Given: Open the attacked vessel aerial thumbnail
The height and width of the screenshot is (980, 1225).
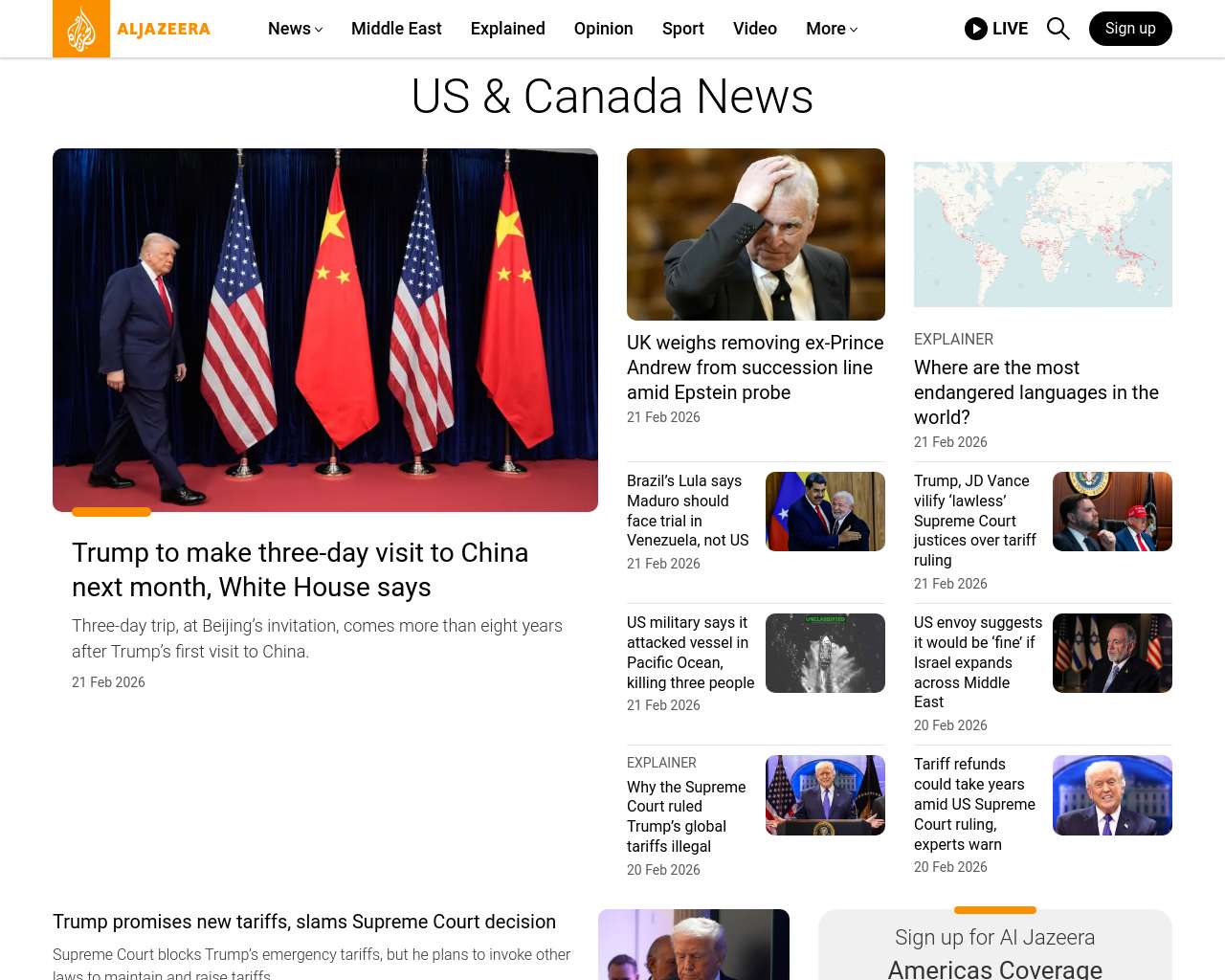Looking at the screenshot, I should coord(824,653).
